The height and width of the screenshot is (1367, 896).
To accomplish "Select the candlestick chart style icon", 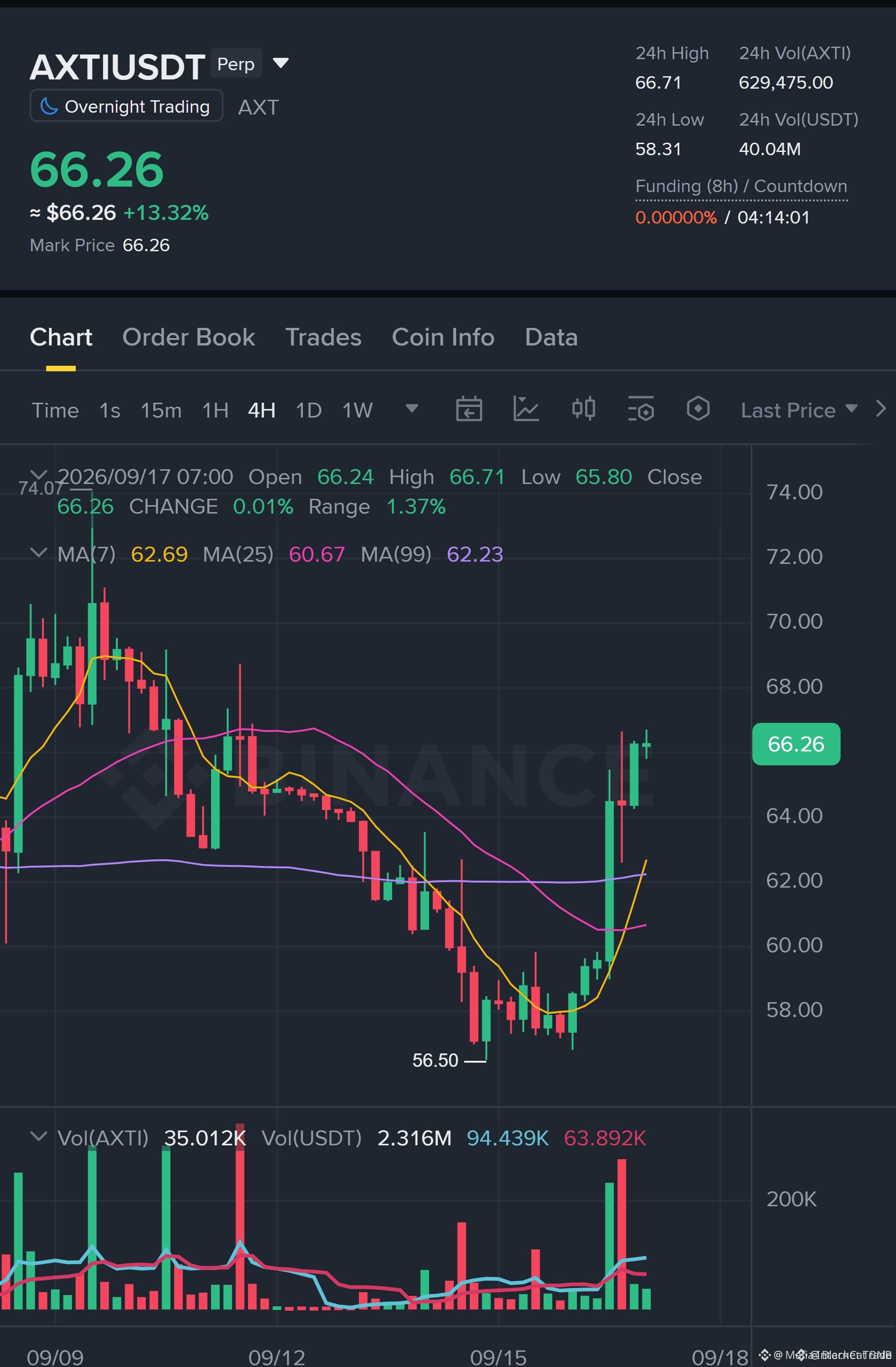I will coord(583,409).
